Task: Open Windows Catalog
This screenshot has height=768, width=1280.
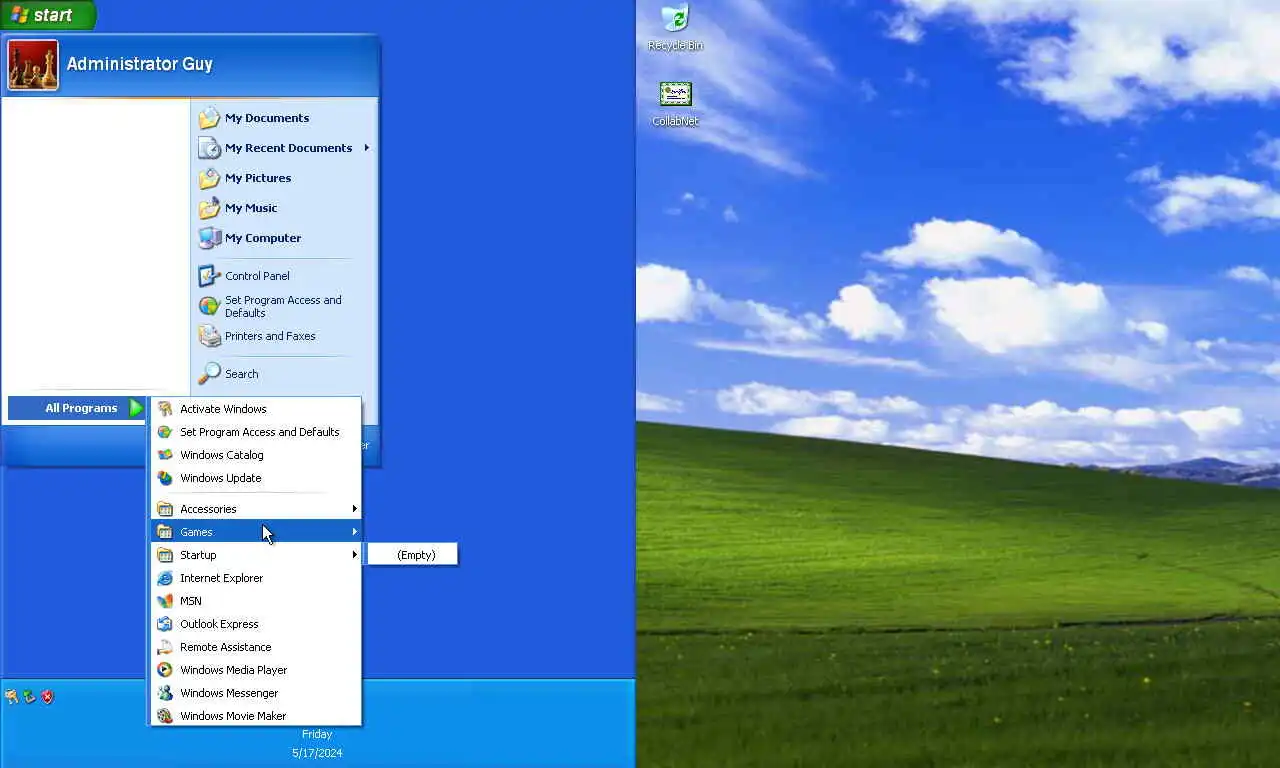Action: pos(256,455)
